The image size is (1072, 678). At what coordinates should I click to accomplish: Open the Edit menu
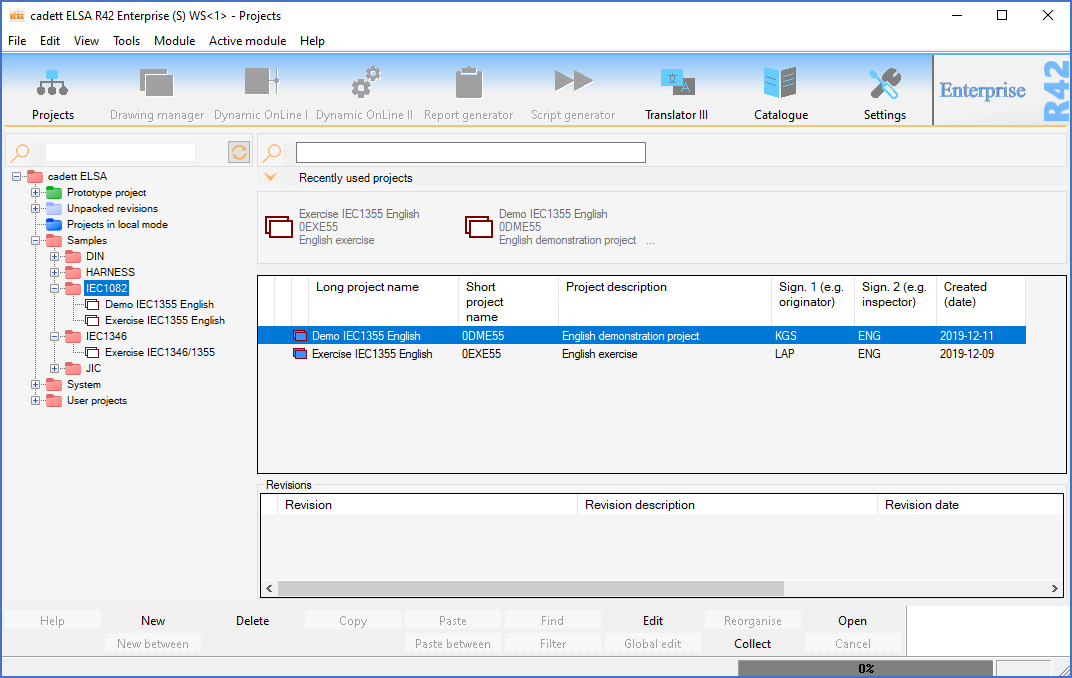click(x=50, y=41)
